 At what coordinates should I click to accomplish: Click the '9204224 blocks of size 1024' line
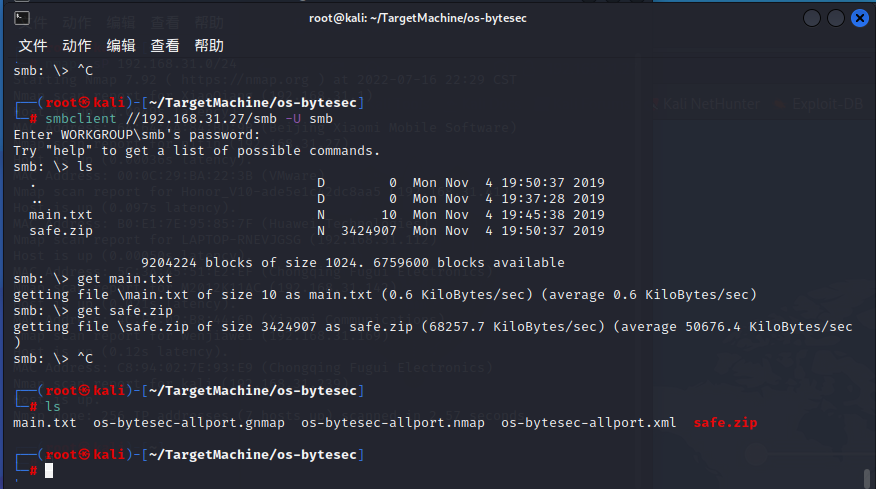(x=353, y=263)
